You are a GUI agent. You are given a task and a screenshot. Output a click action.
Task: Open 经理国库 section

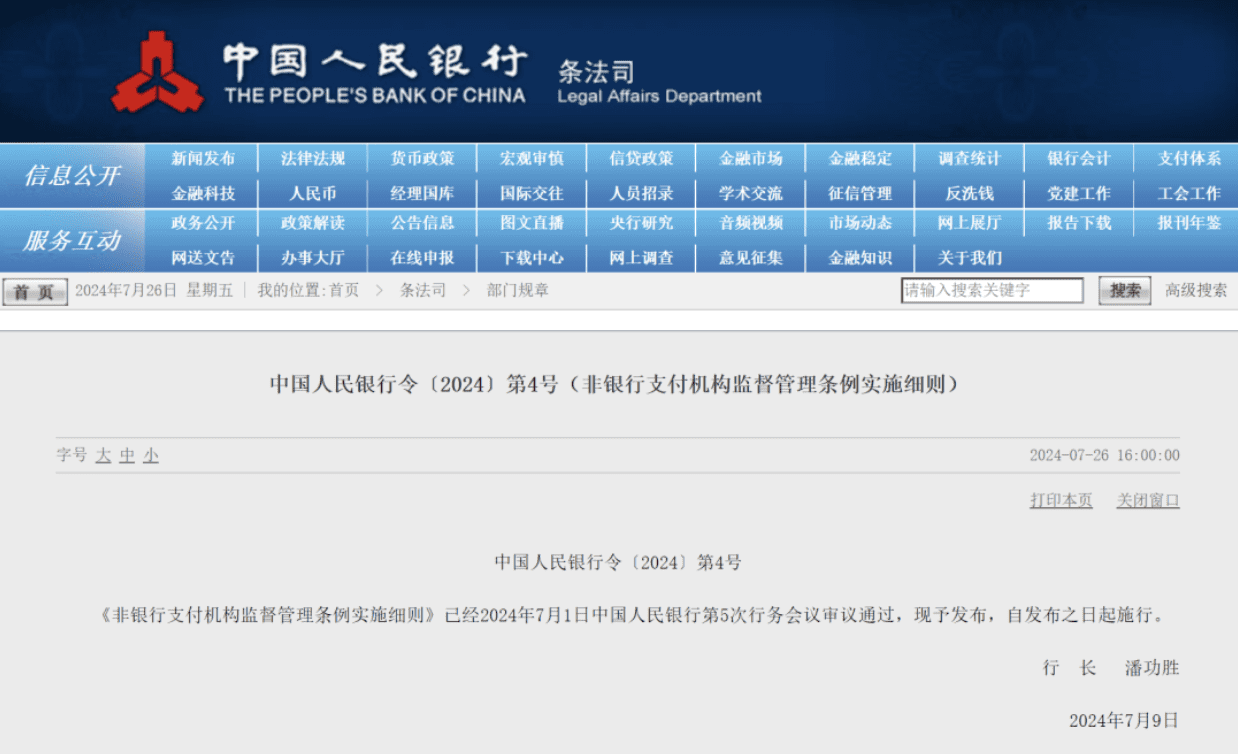click(x=422, y=194)
